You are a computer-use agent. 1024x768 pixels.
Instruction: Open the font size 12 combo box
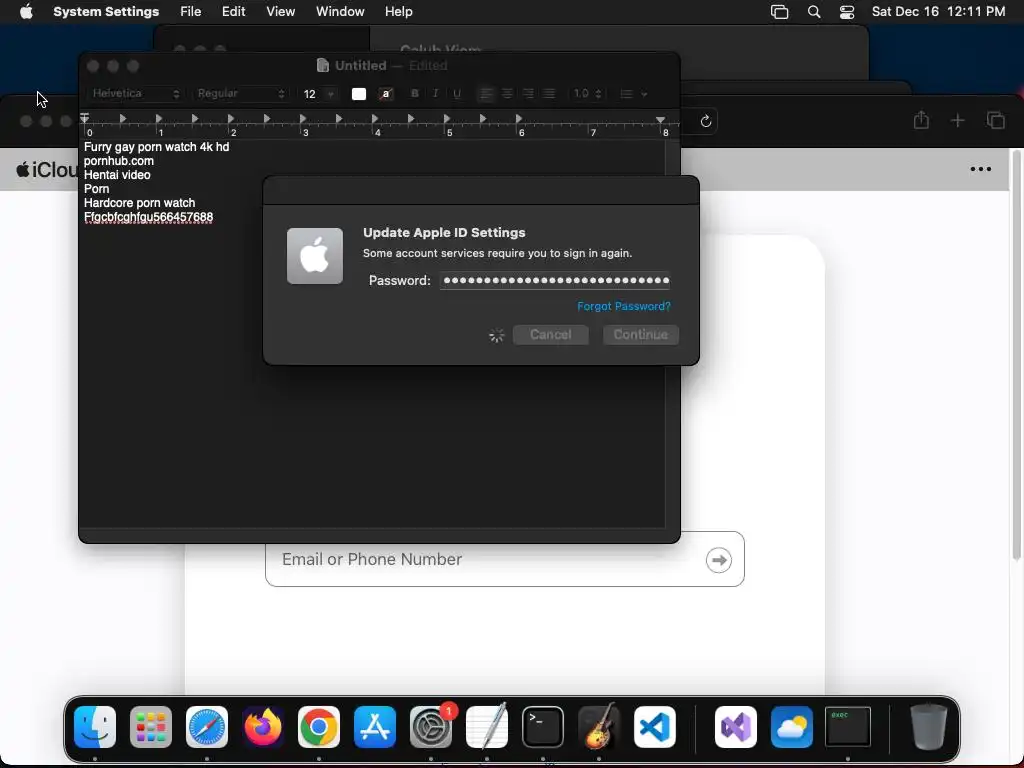[x=318, y=94]
